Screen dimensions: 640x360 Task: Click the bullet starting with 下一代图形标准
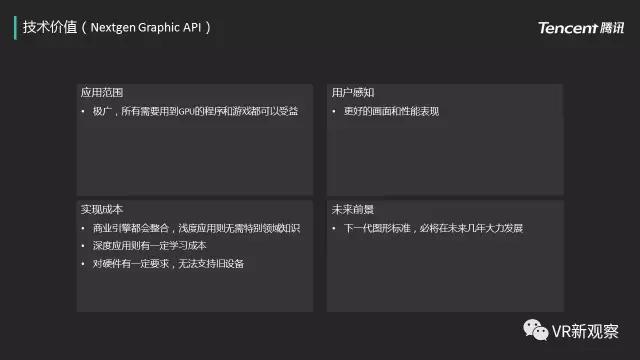coord(433,228)
